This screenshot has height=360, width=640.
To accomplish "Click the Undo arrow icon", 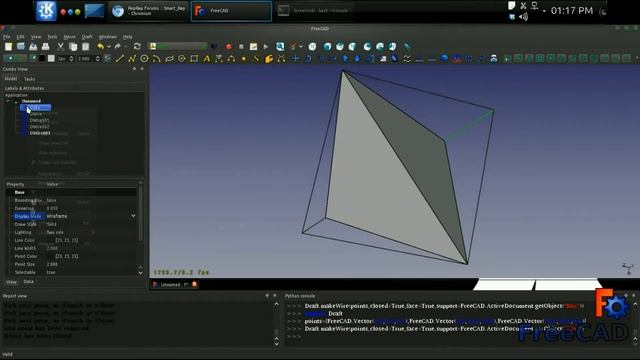I will pos(100,47).
